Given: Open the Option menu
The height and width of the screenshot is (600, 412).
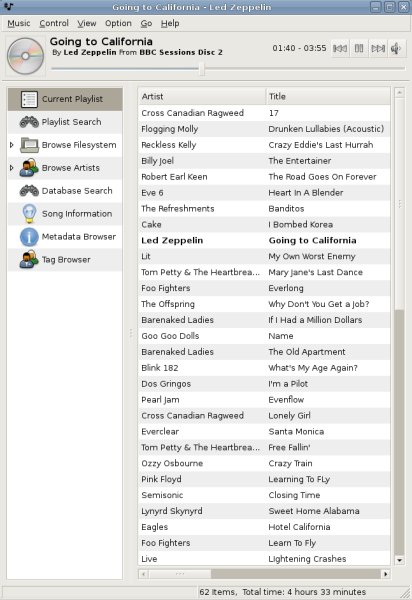Looking at the screenshot, I should click(118, 23).
